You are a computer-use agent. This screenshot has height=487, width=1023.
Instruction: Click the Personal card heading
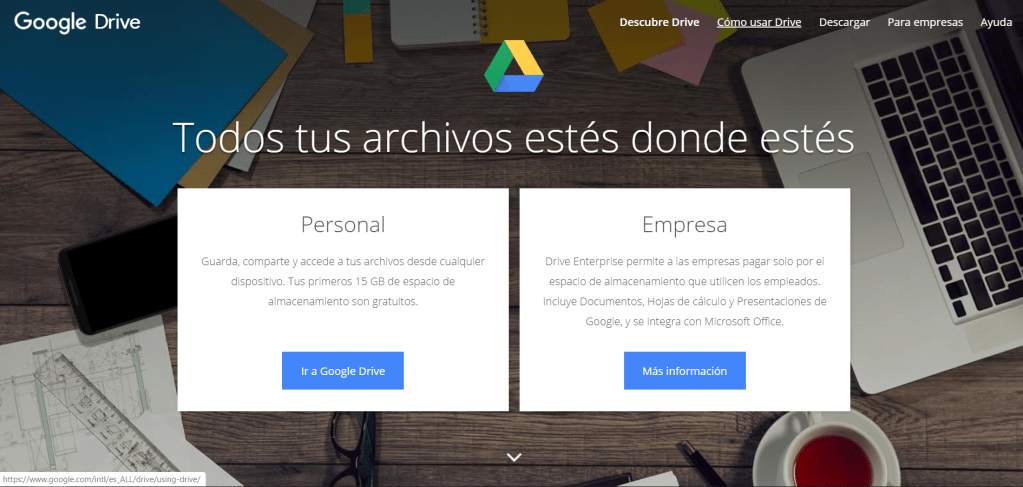click(x=343, y=225)
